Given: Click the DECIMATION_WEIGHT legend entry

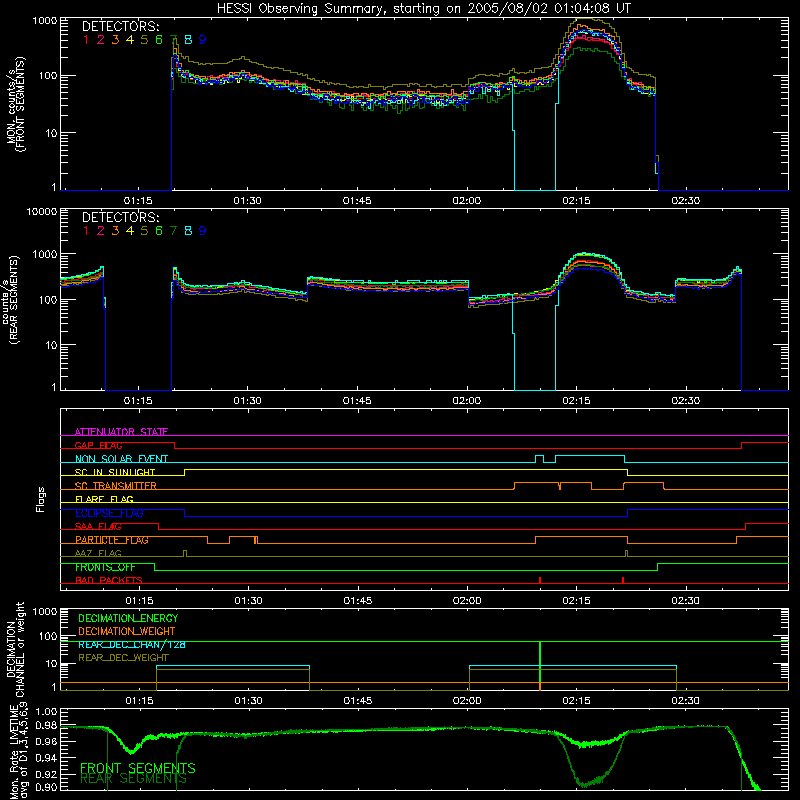Looking at the screenshot, I should [x=127, y=632].
